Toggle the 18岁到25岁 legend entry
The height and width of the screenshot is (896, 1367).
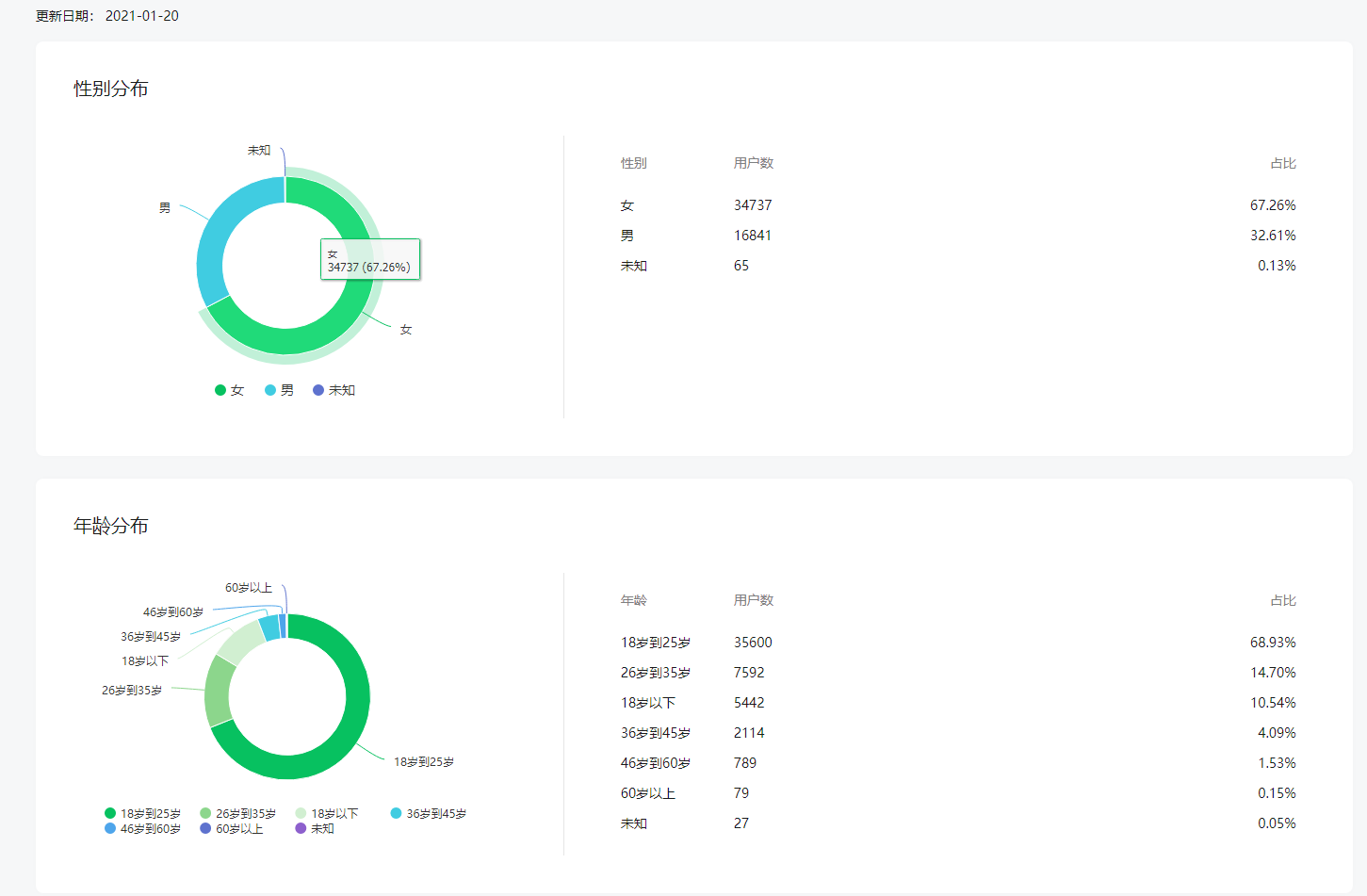(x=142, y=813)
